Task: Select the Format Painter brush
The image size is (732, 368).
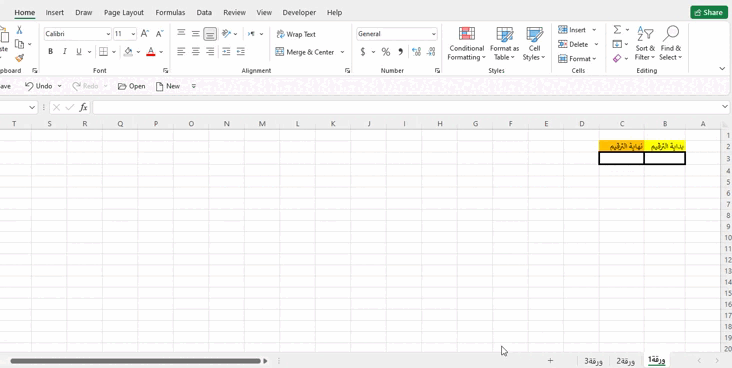Action: point(19,58)
